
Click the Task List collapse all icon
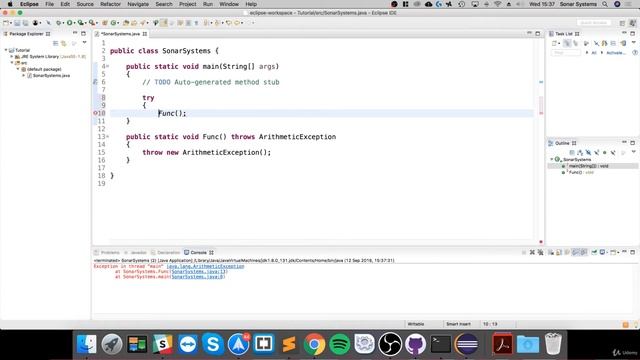pyautogui.click(x=613, y=43)
